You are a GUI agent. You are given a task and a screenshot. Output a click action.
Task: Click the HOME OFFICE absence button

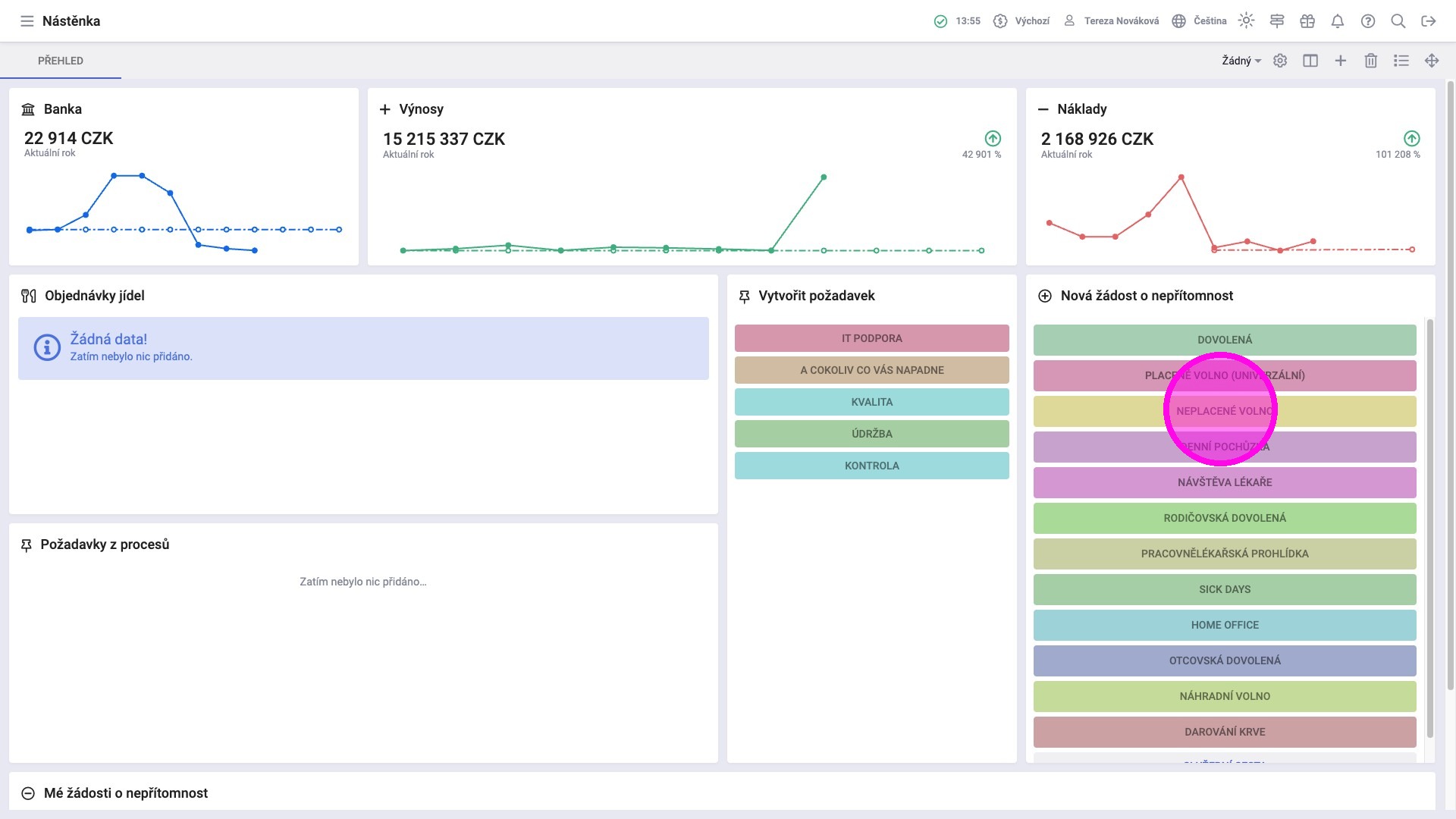[1224, 625]
